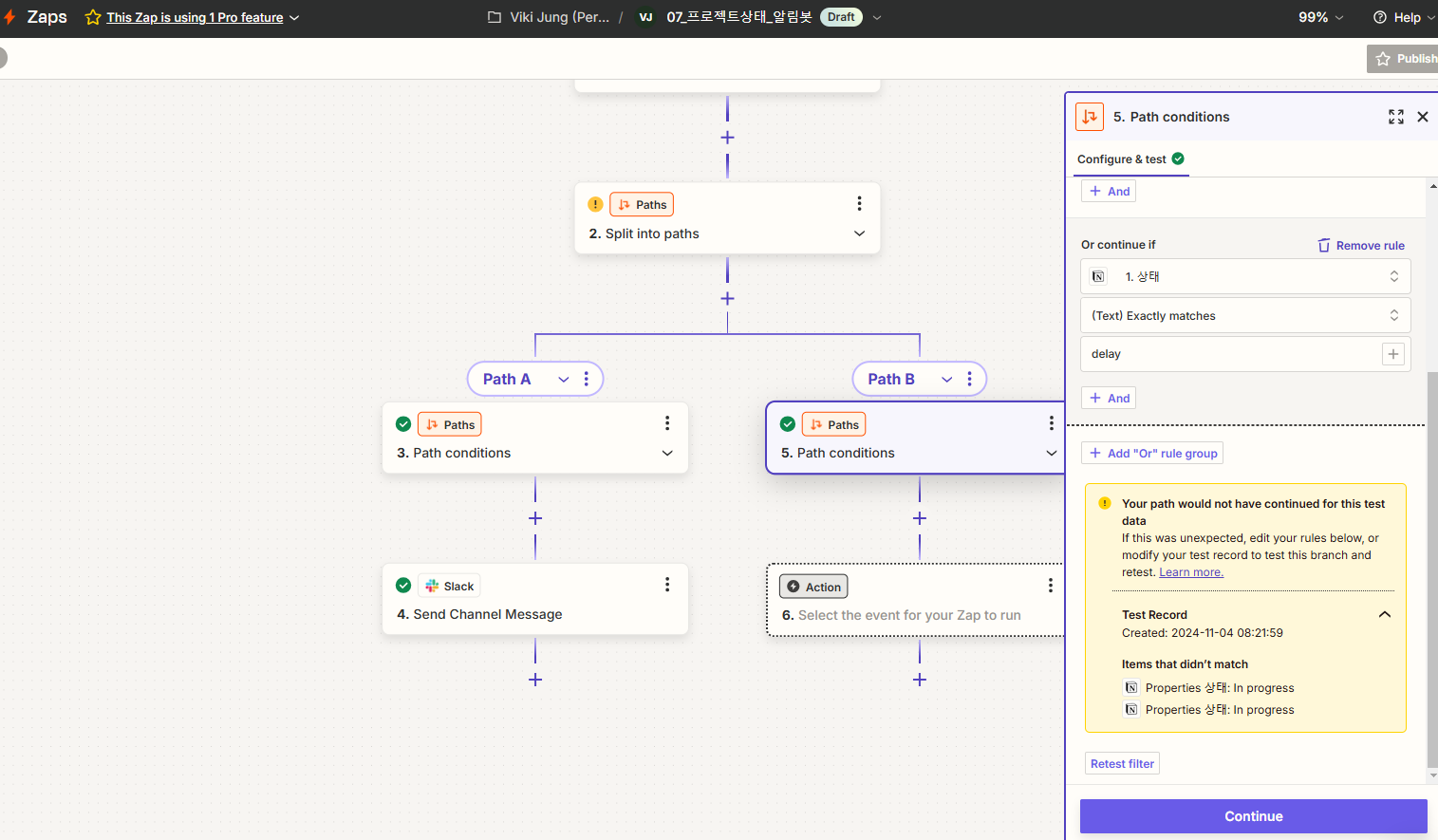Click And button below delay field
The image size is (1438, 840).
pos(1109,398)
